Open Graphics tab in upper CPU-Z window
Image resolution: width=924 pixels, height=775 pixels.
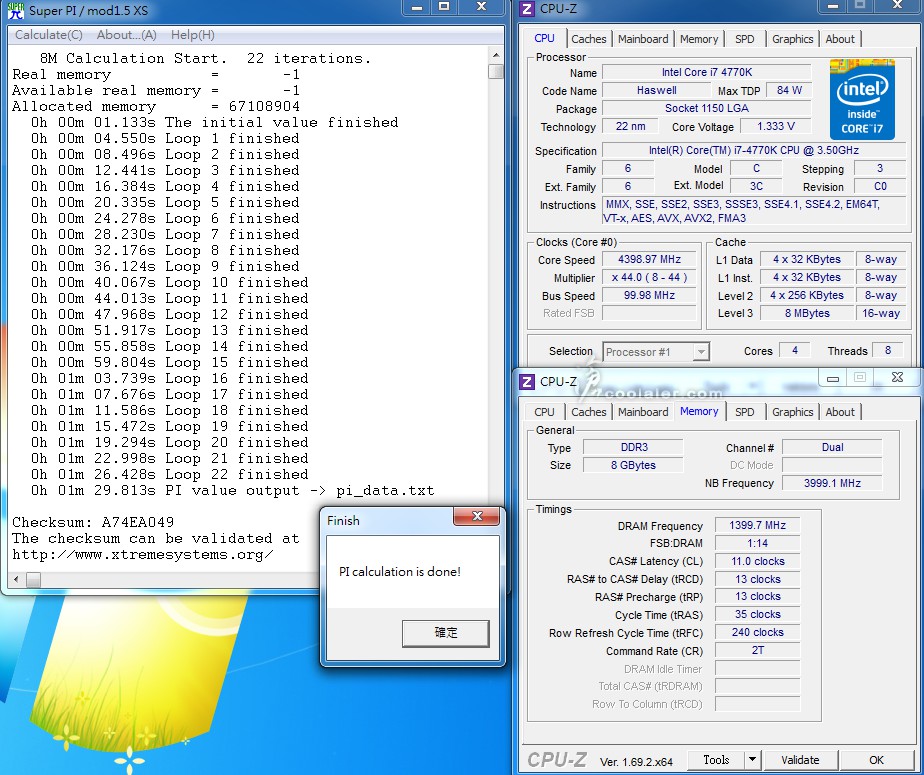tap(793, 39)
